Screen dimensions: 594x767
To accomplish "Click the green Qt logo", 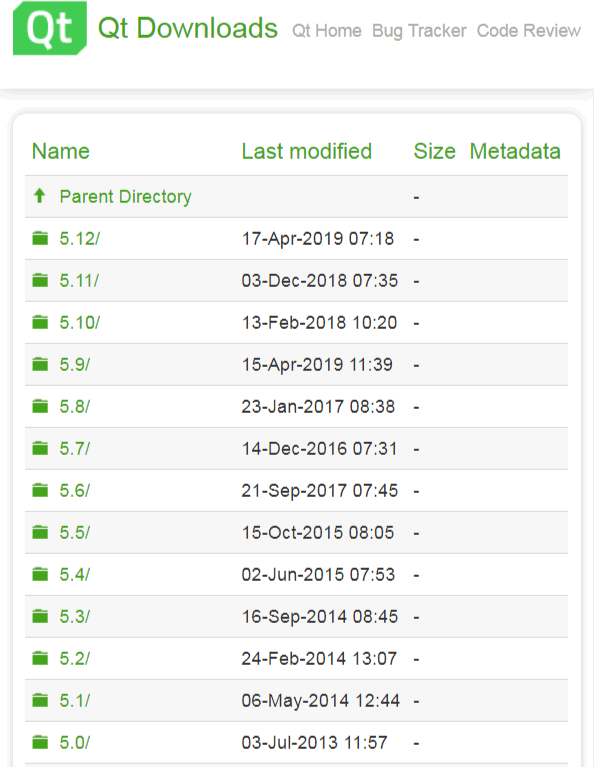I will [x=50, y=28].
